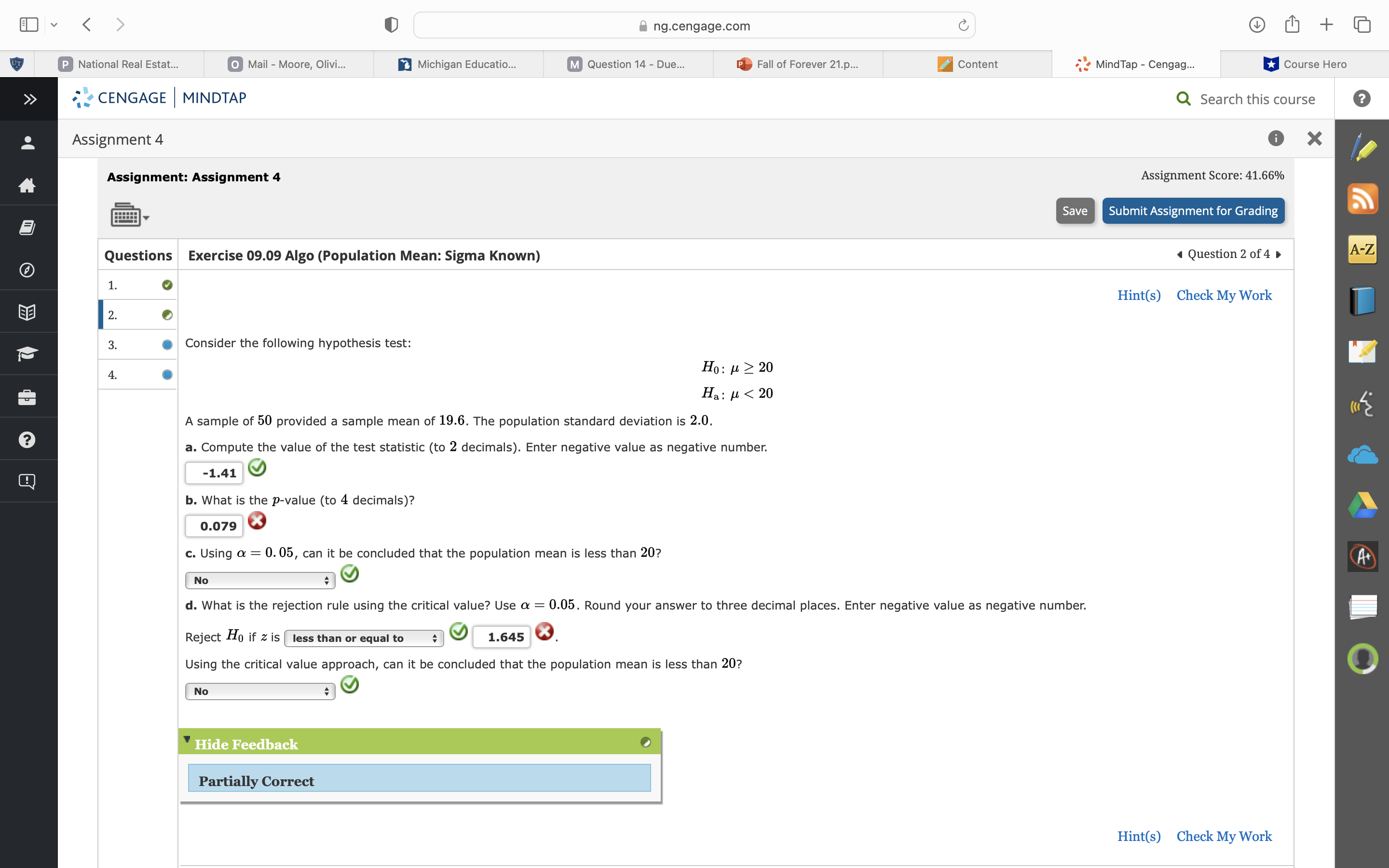Click Submit Assignment for Grading button
Viewport: 1389px width, 868px height.
(1193, 211)
